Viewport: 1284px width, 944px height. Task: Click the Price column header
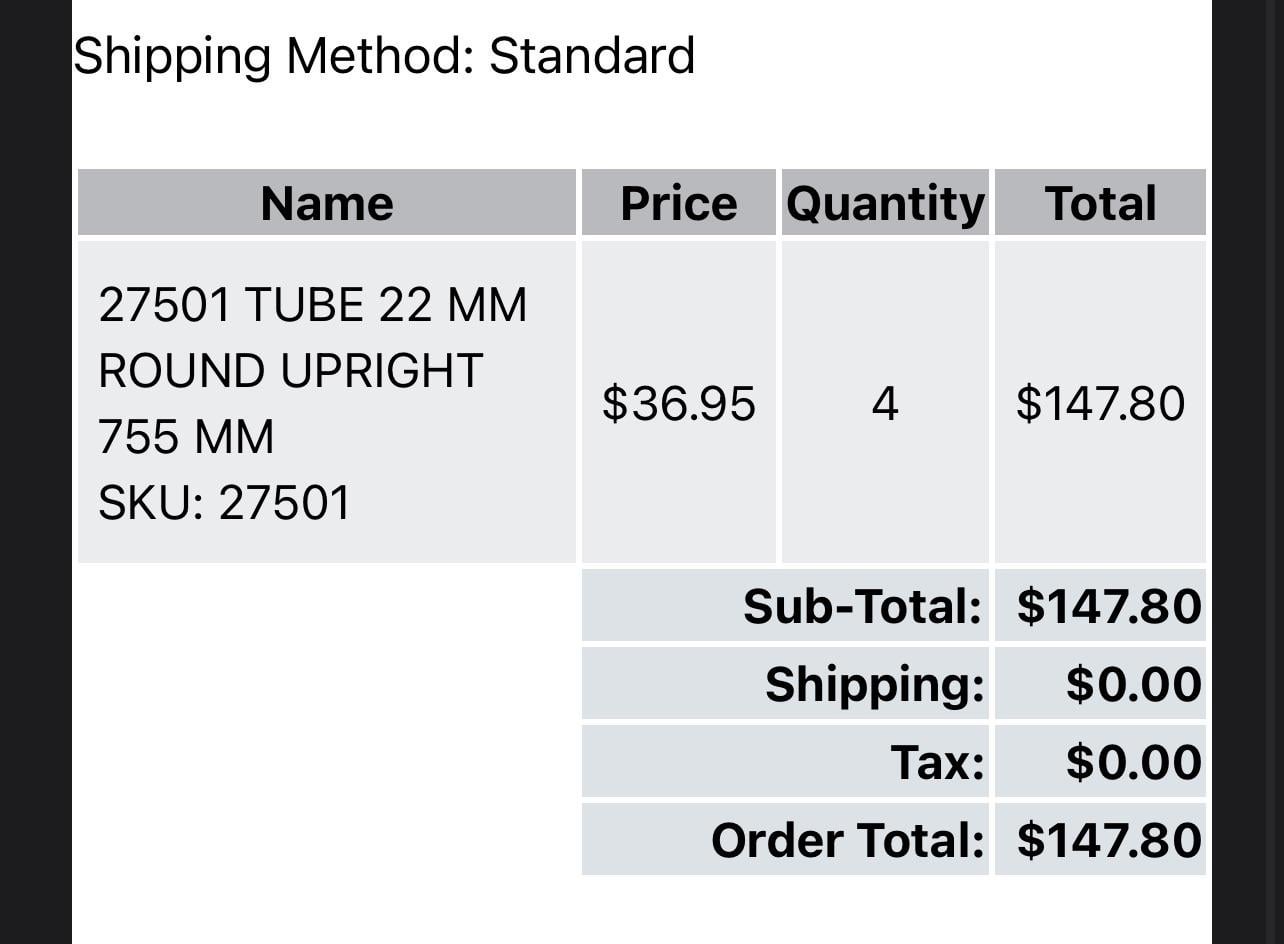coord(678,203)
